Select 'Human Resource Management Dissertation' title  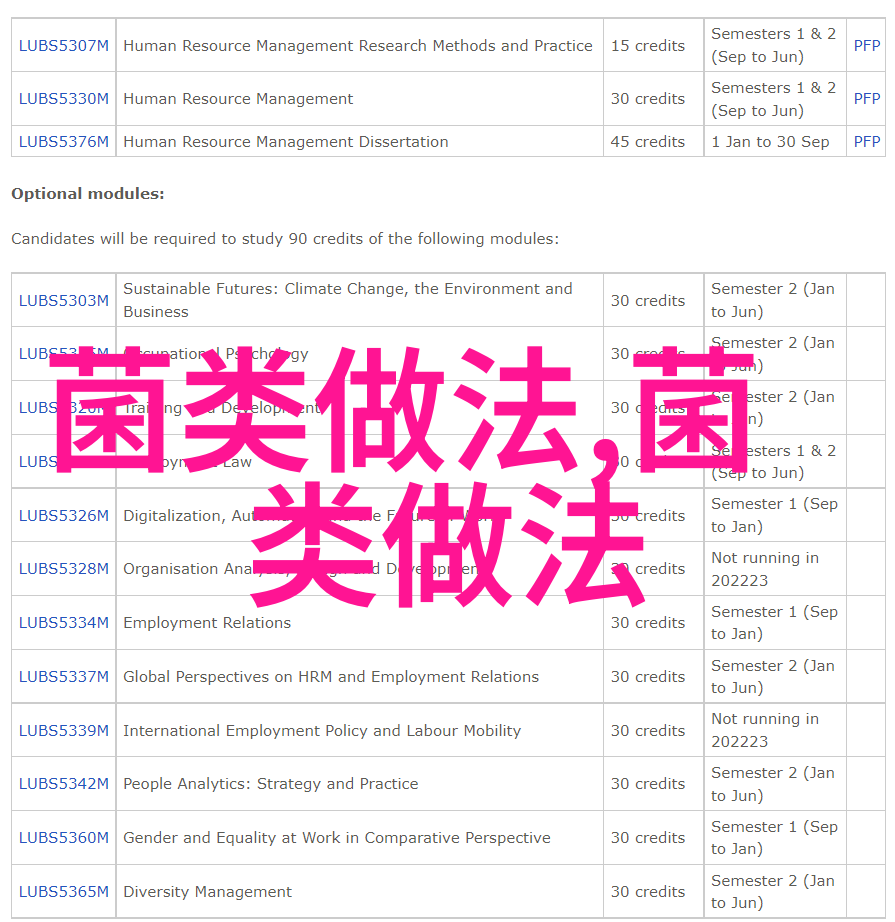coord(286,142)
